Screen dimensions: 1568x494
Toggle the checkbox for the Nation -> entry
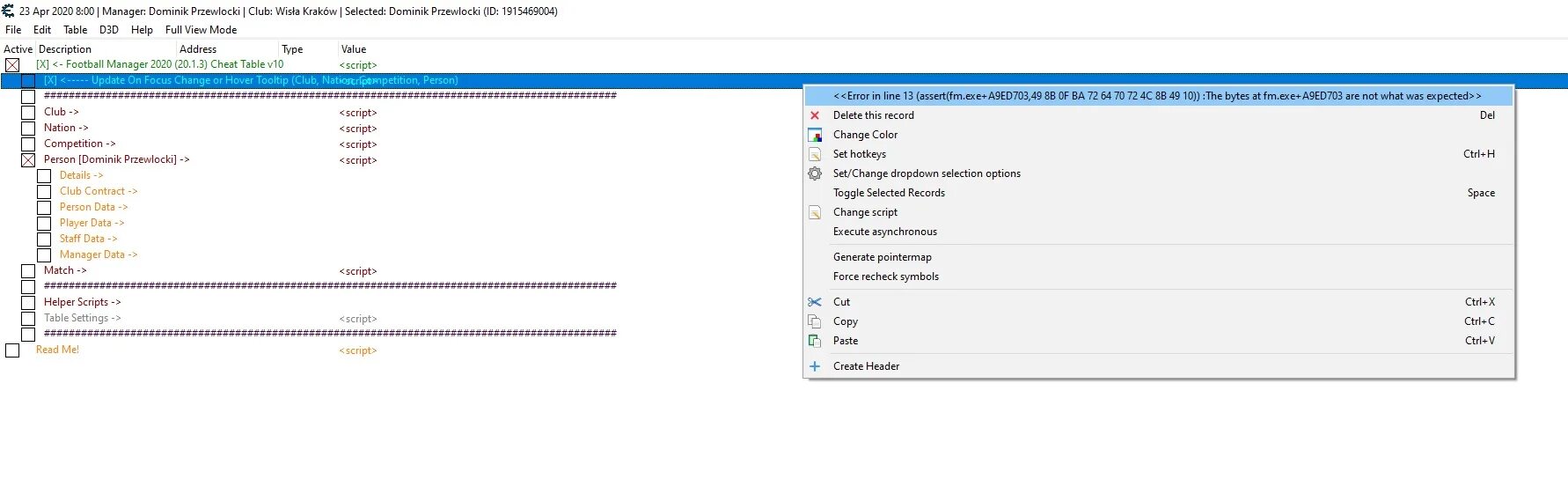click(x=28, y=129)
